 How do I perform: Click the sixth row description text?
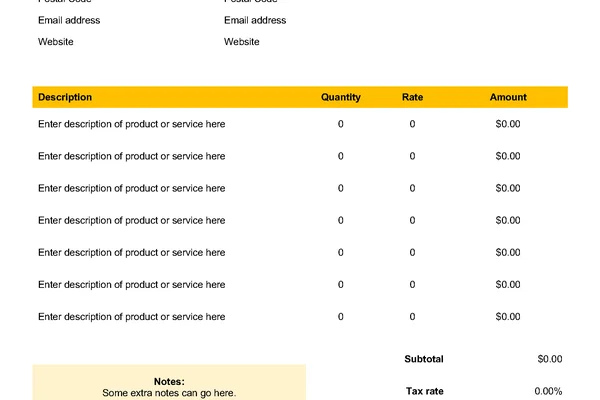(x=132, y=285)
